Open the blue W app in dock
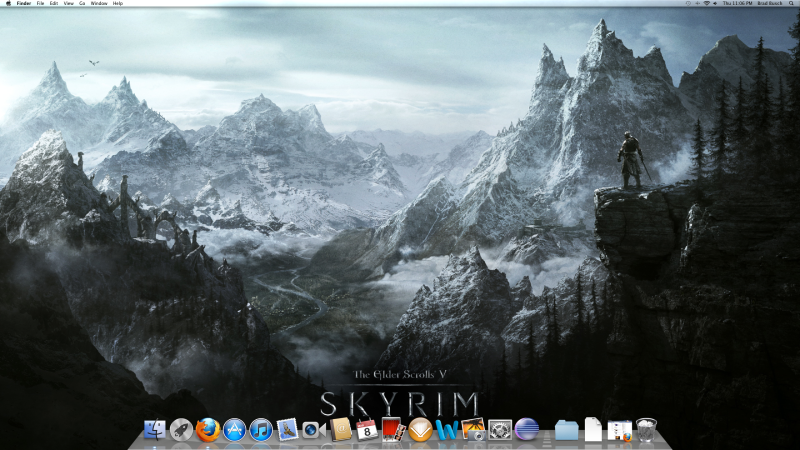800x450 pixels. [447, 431]
